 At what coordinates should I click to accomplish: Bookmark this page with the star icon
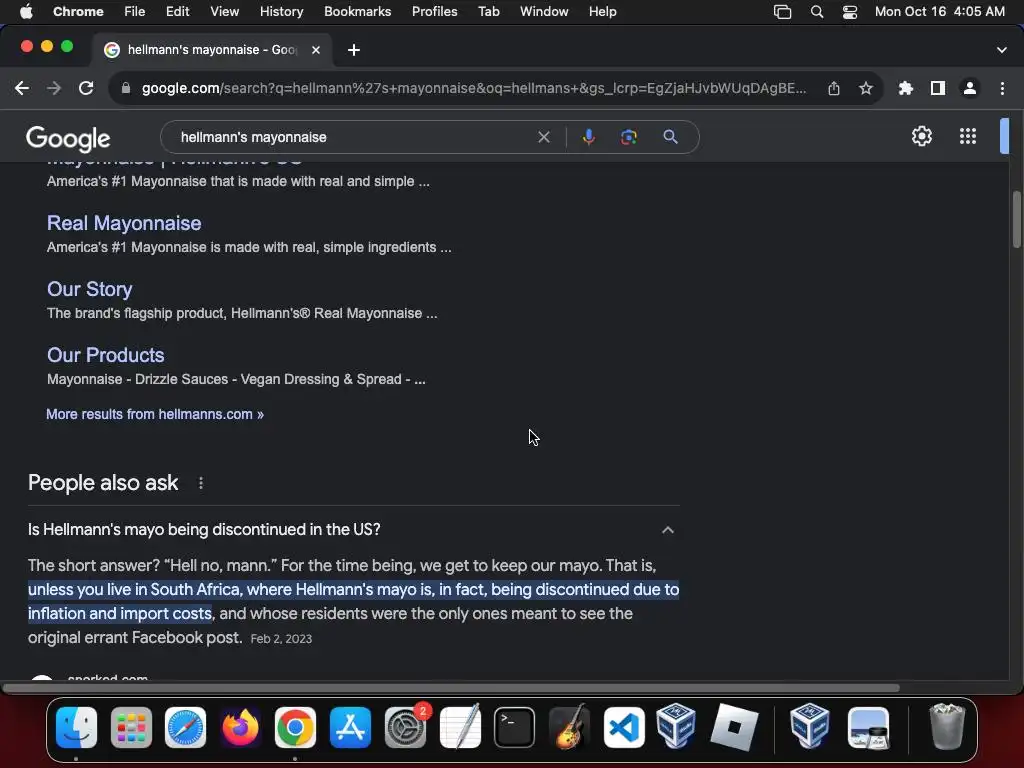(866, 88)
